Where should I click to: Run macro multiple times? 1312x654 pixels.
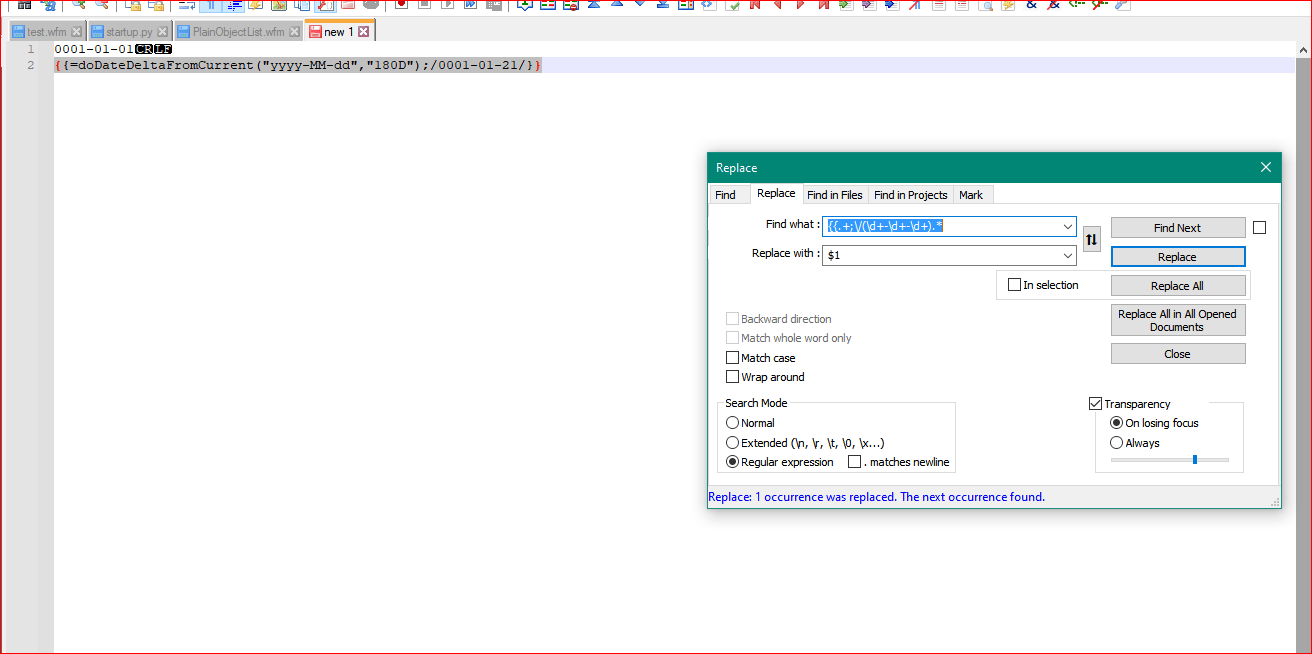467,6
